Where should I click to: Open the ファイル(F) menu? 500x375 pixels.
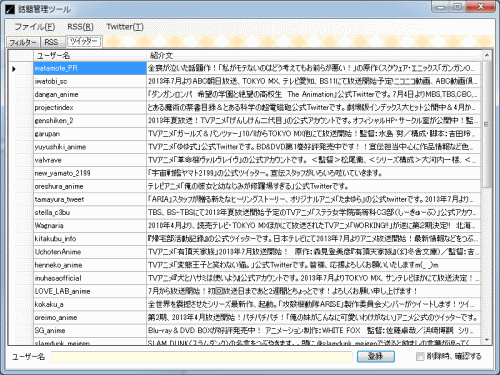click(x=34, y=27)
